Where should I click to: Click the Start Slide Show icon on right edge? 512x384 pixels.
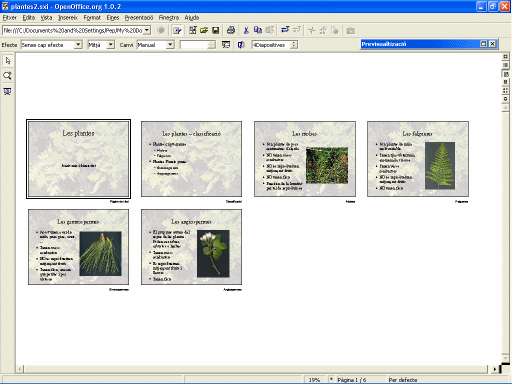[505, 99]
